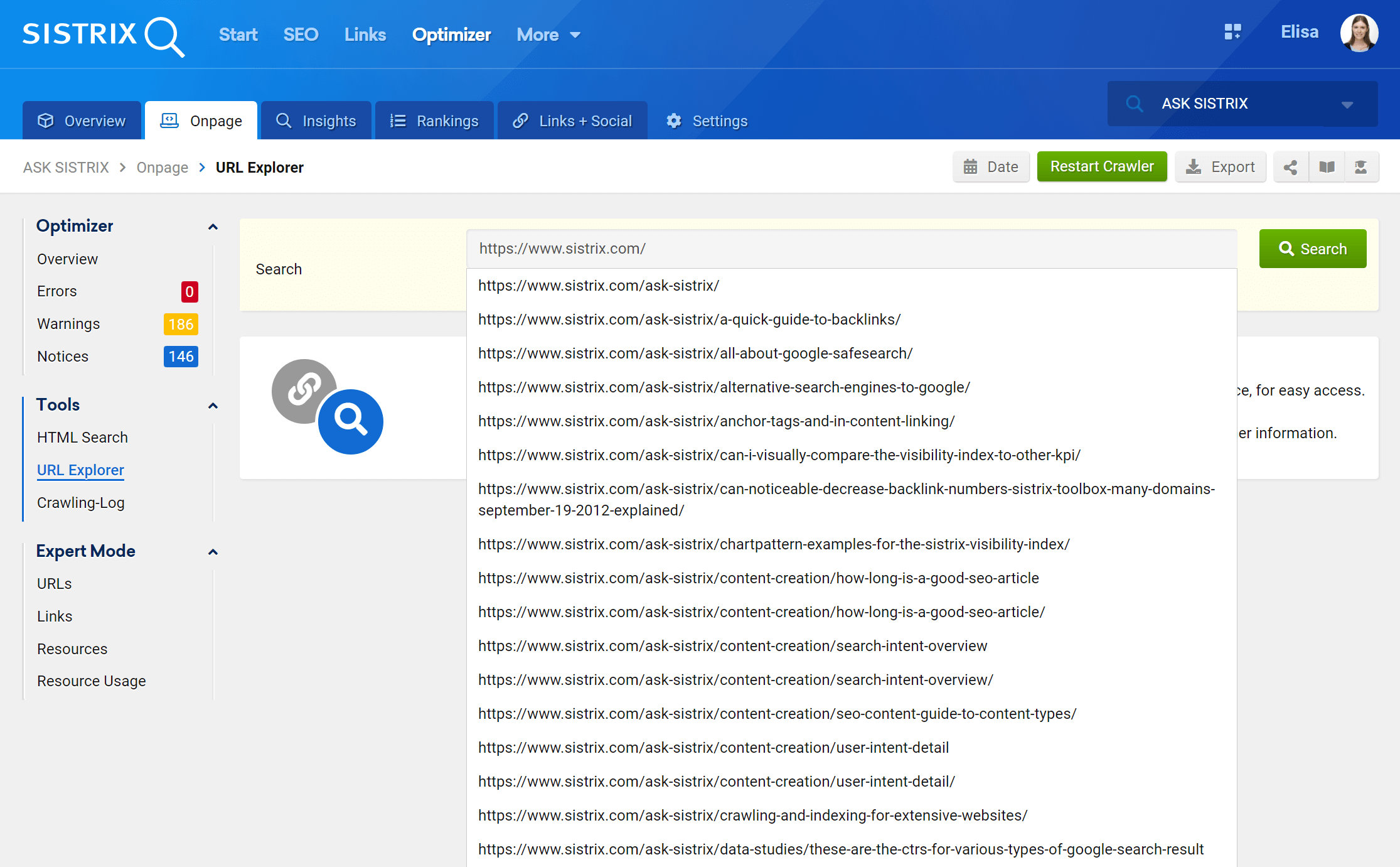Click the ASK SISTRIX breadcrumb link
This screenshot has width=1400, height=867.
tap(66, 168)
